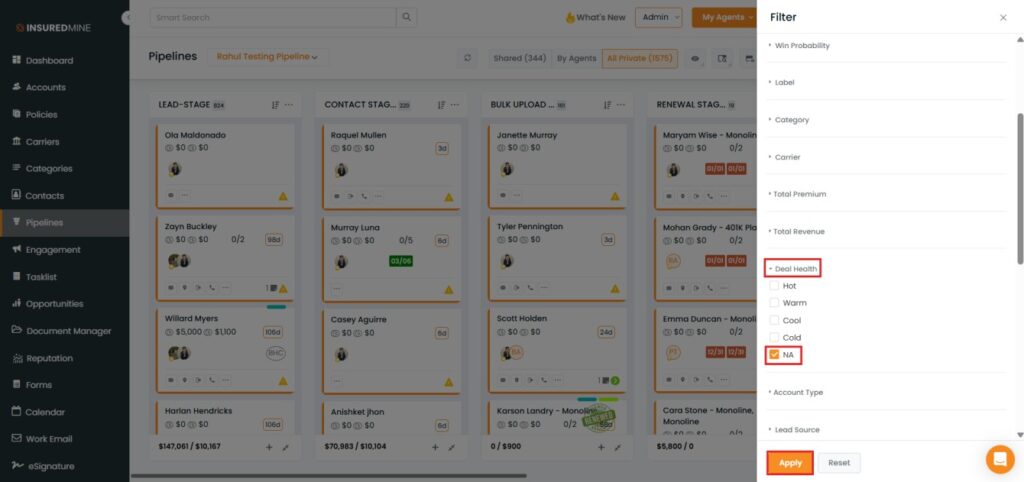1024x482 pixels.
Task: Expand the Win Probability filter section
Action: tap(802, 46)
